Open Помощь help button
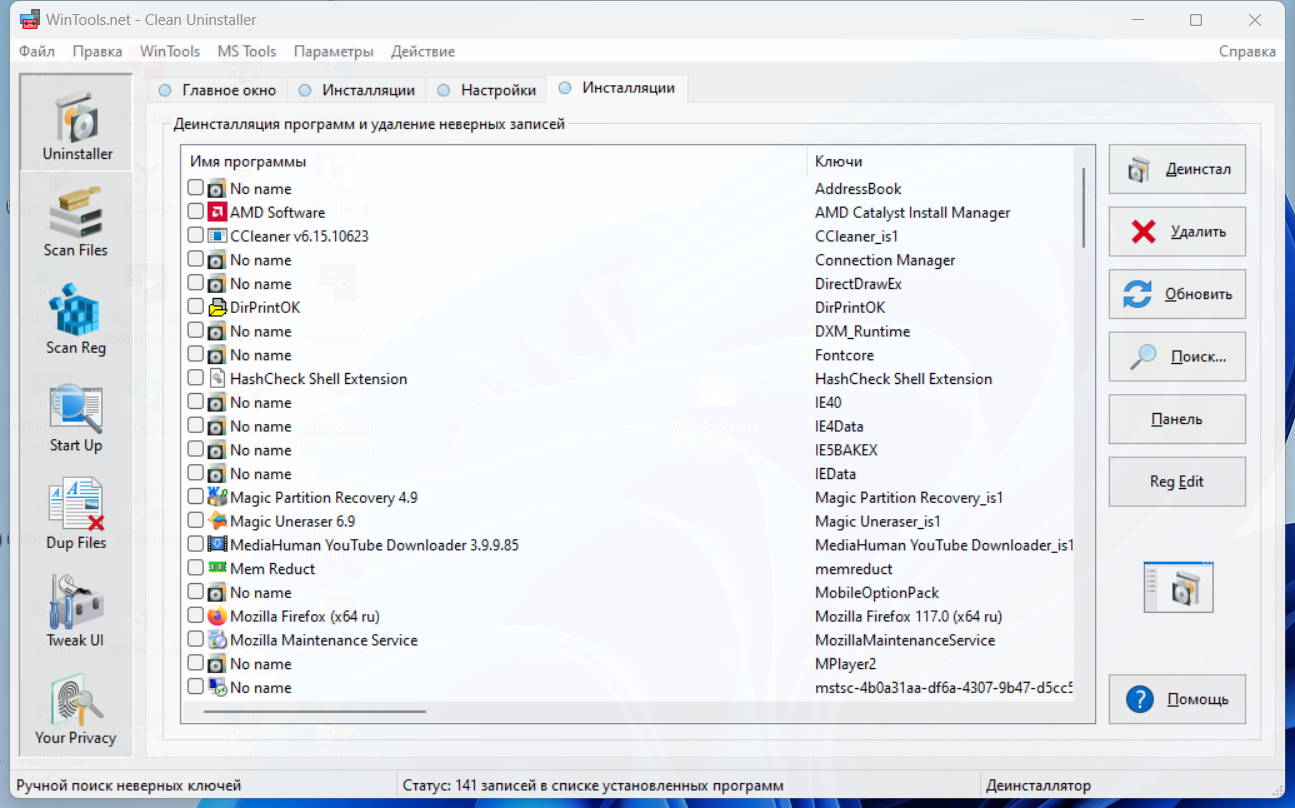1295x808 pixels. 1177,699
